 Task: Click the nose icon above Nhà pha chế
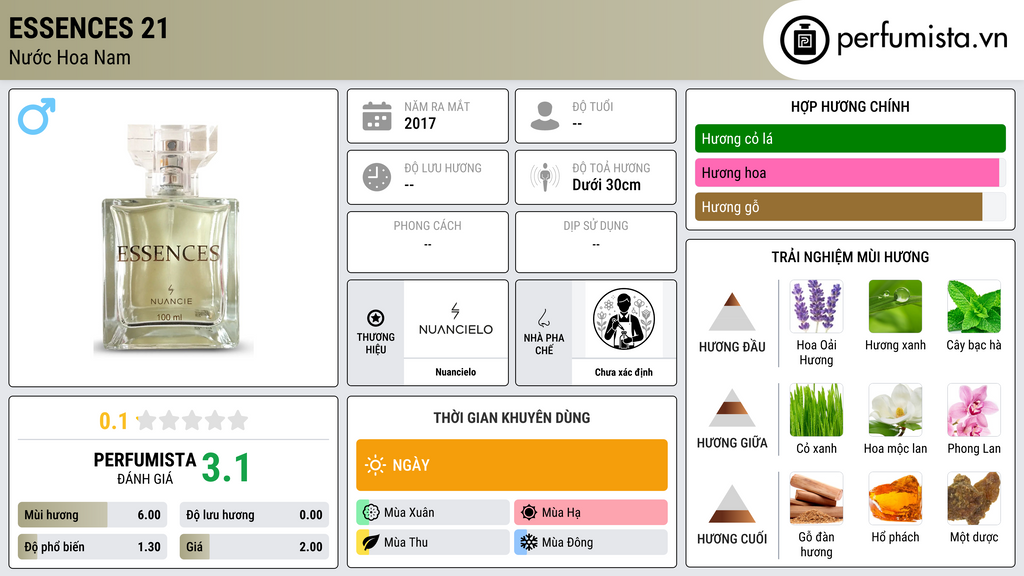[543, 318]
